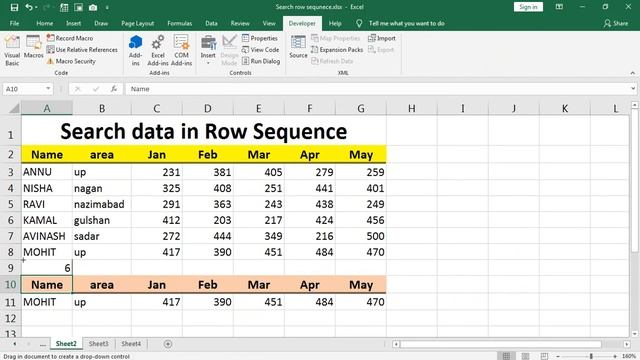Open the Help tab

pos(335,23)
